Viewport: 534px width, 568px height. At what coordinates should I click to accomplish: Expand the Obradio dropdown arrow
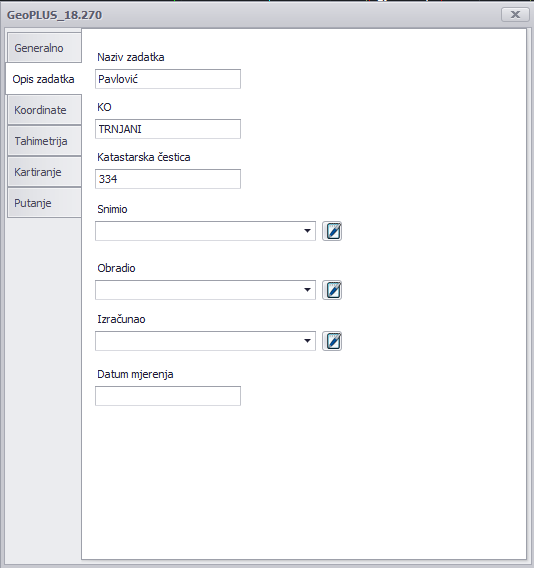[307, 290]
